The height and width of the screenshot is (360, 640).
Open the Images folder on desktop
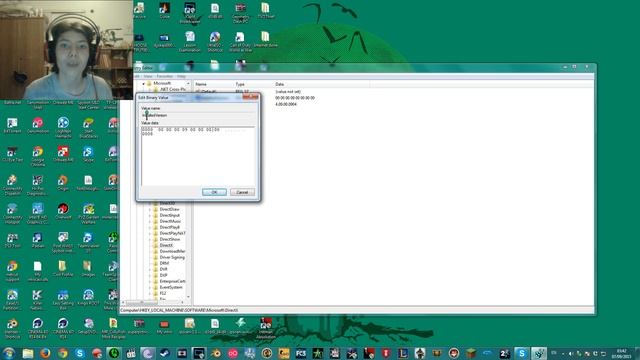(x=87, y=269)
